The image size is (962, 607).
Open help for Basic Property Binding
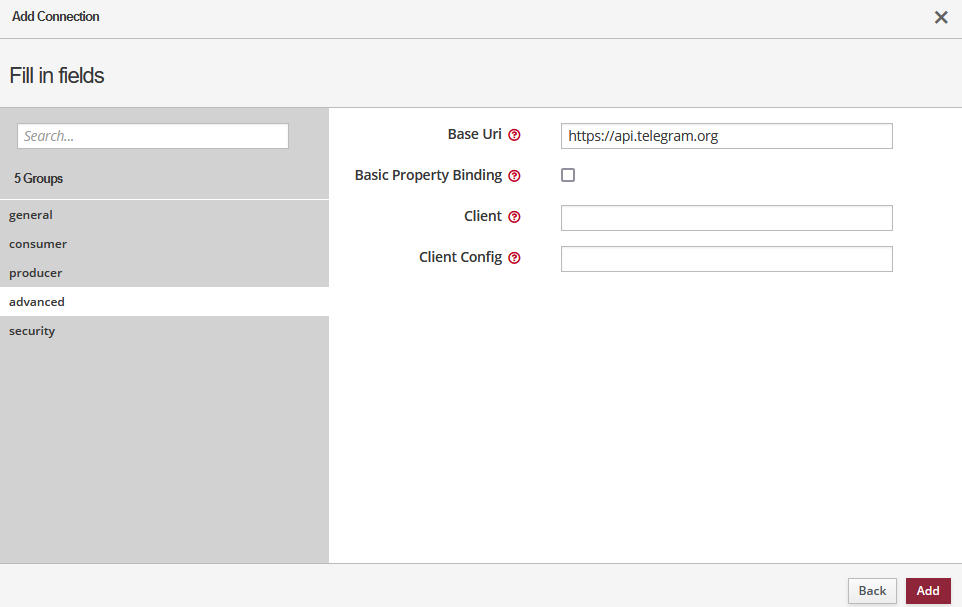click(514, 176)
